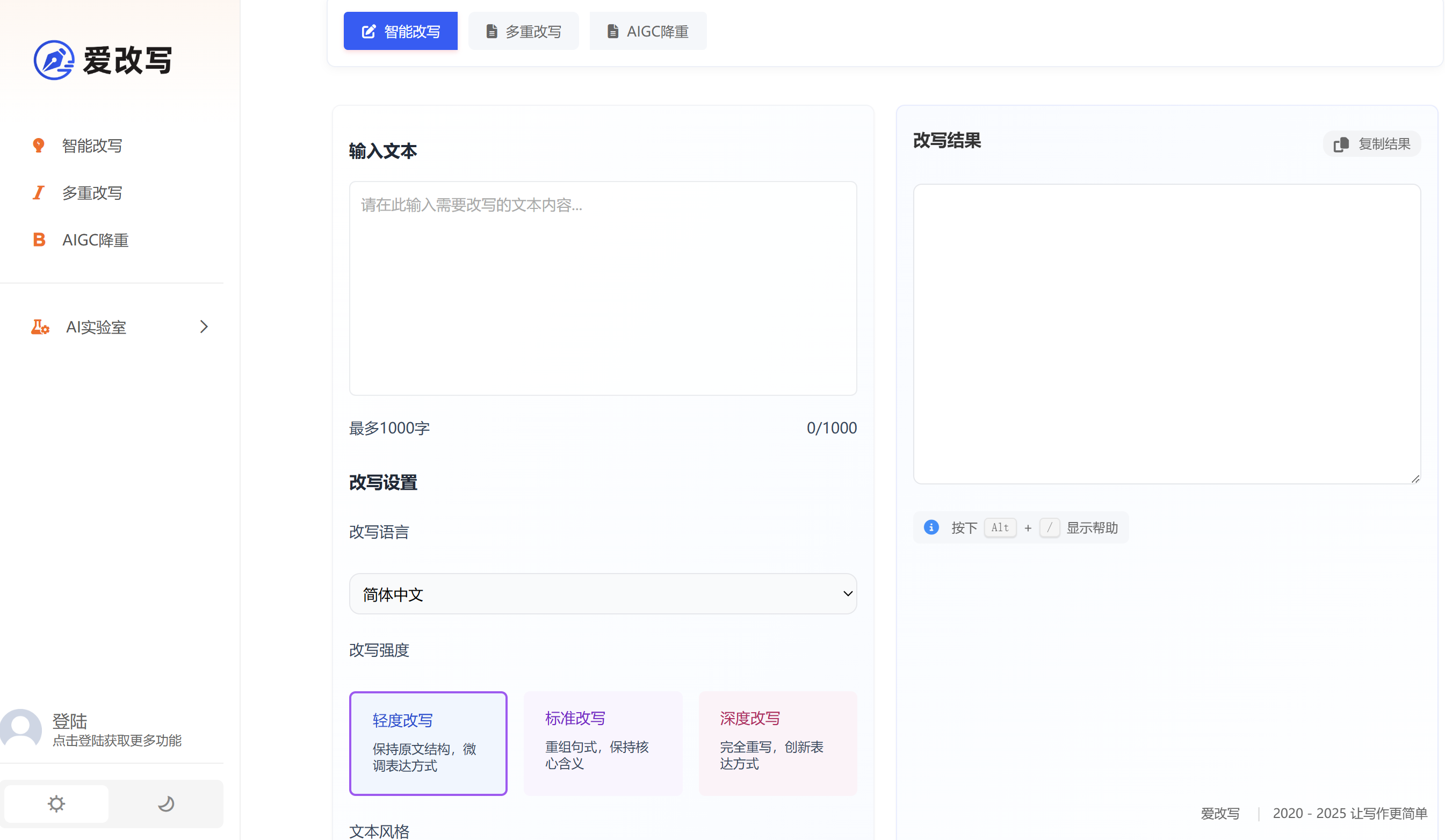Screen dimensions: 1445x840
Task: Expand AI实验室 with the chevron arrow
Action: pyautogui.click(x=204, y=327)
